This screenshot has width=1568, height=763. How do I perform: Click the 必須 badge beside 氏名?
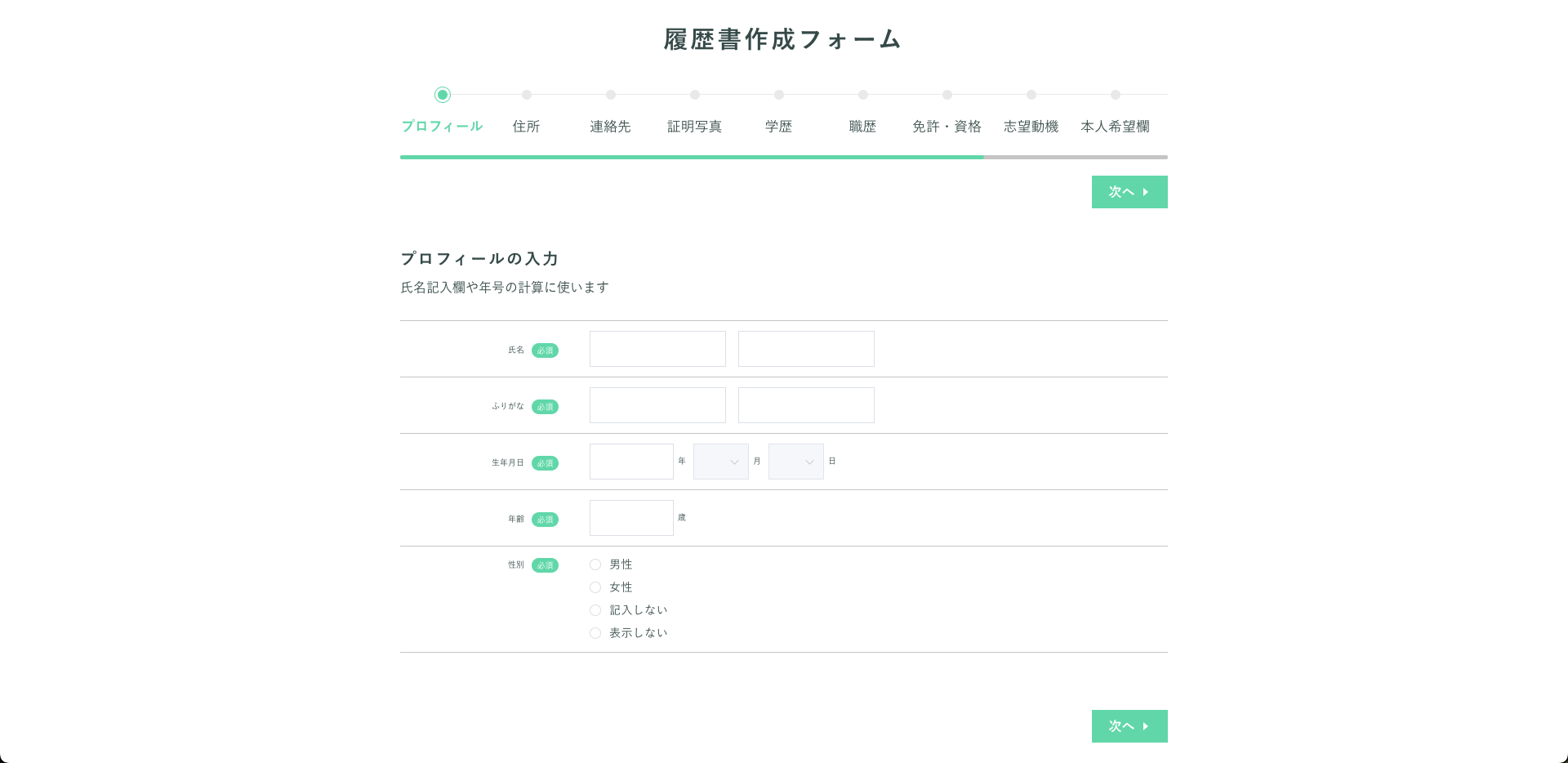(x=545, y=350)
